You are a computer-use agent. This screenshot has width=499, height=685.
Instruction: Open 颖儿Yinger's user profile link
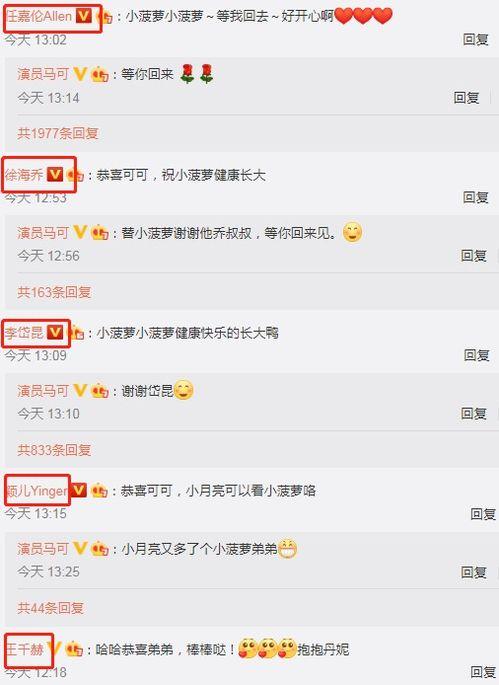(37, 491)
